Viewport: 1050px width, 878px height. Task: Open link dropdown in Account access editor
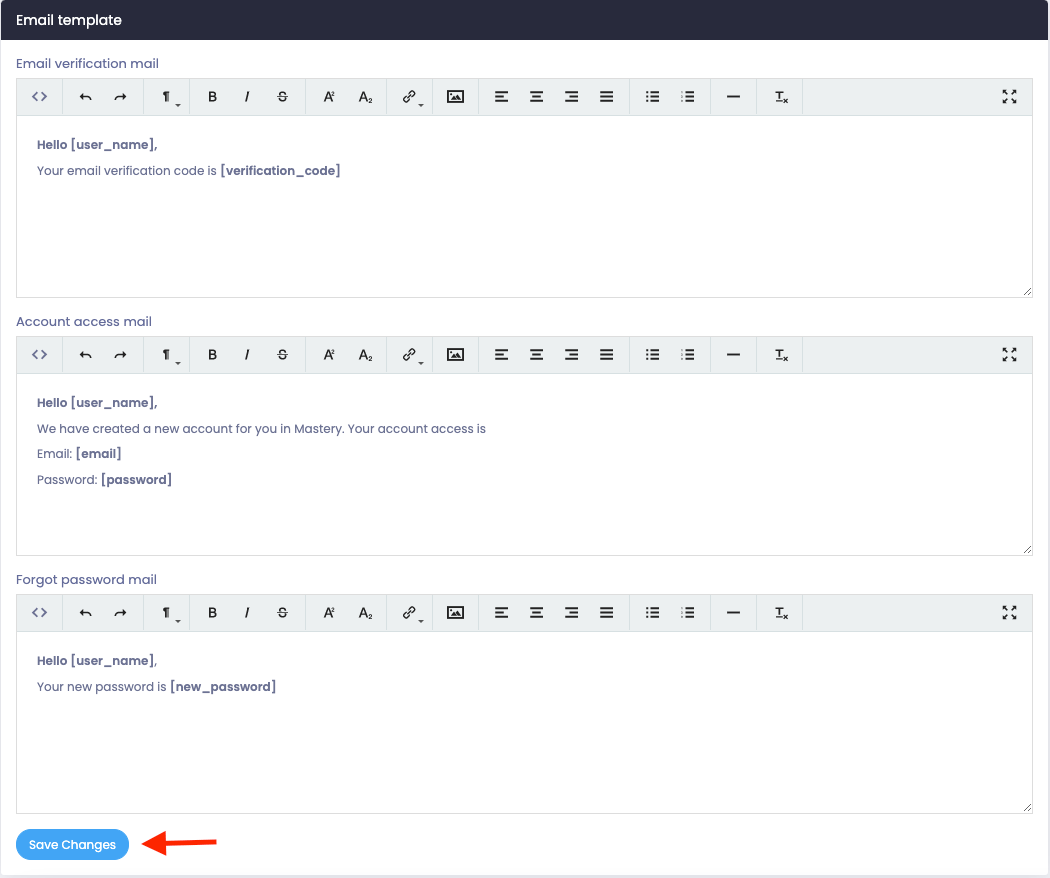tap(410, 355)
